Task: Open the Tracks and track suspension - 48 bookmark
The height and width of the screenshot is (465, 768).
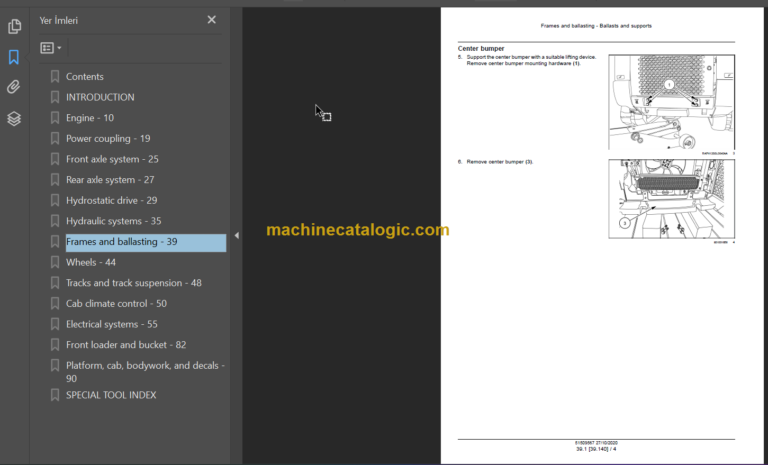Action: pos(134,283)
